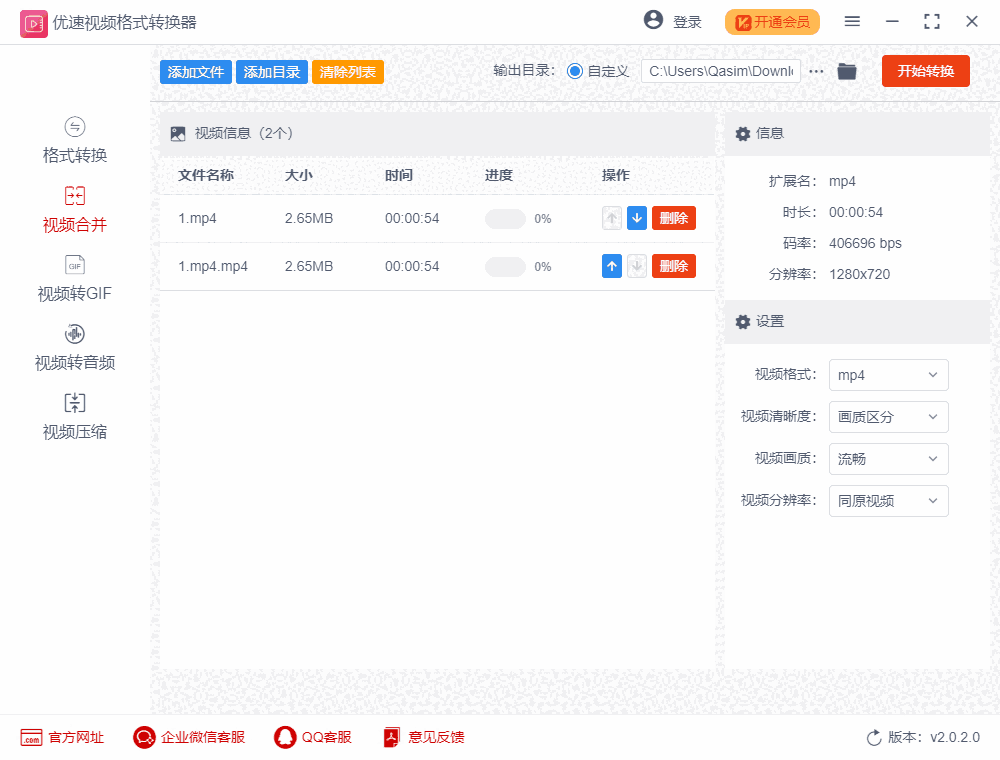This screenshot has width=1000, height=760.
Task: Delete the 1.mp4.mp4 entry
Action: pos(673,265)
